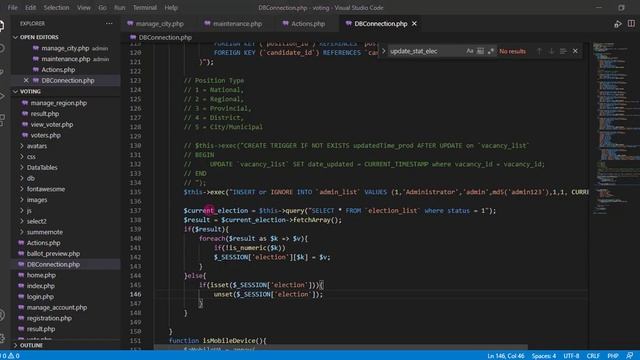
Task: Open the File menu
Action: coord(13,7)
